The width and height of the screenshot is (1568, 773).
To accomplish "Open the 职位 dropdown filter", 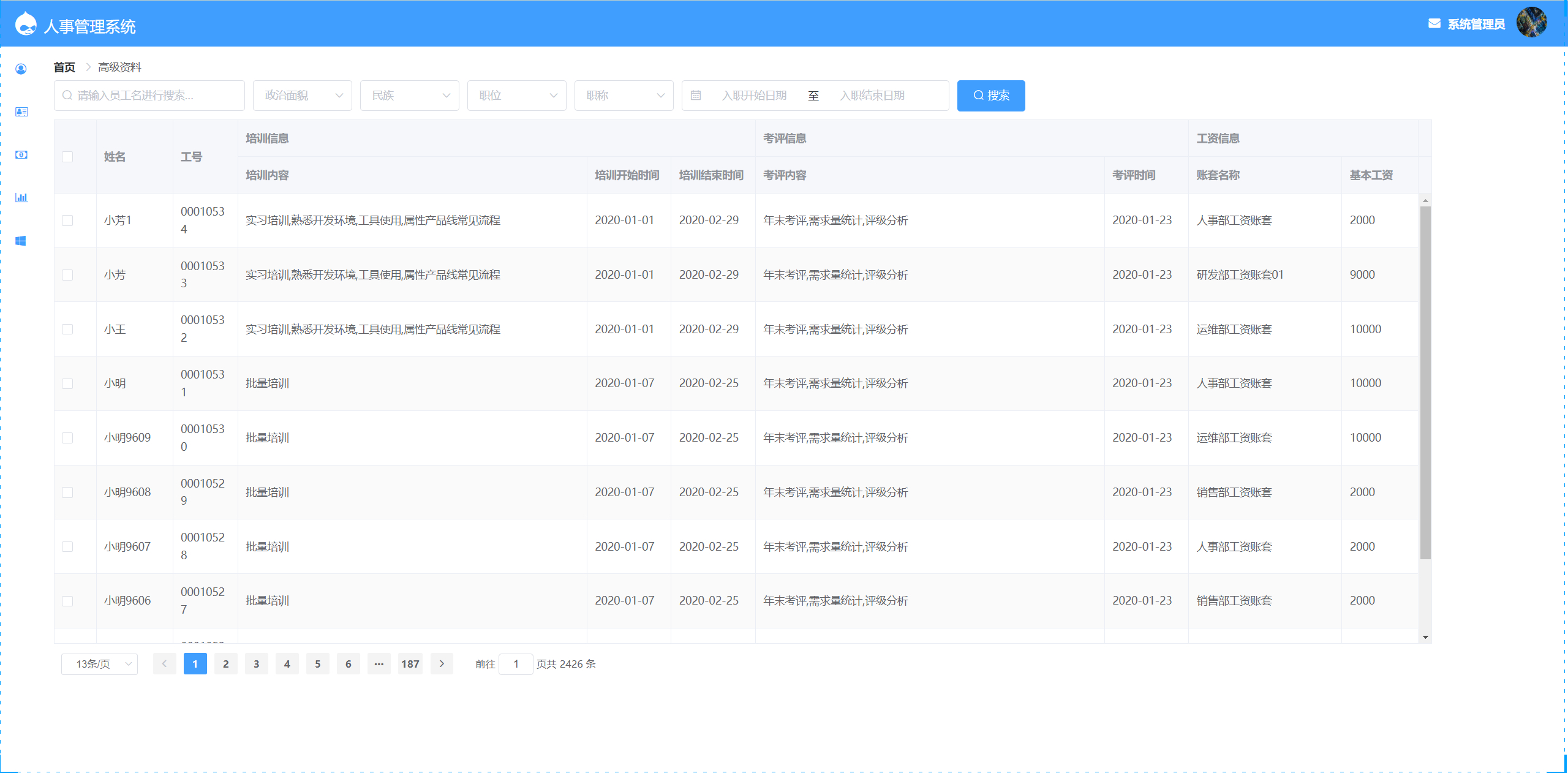I will [516, 96].
